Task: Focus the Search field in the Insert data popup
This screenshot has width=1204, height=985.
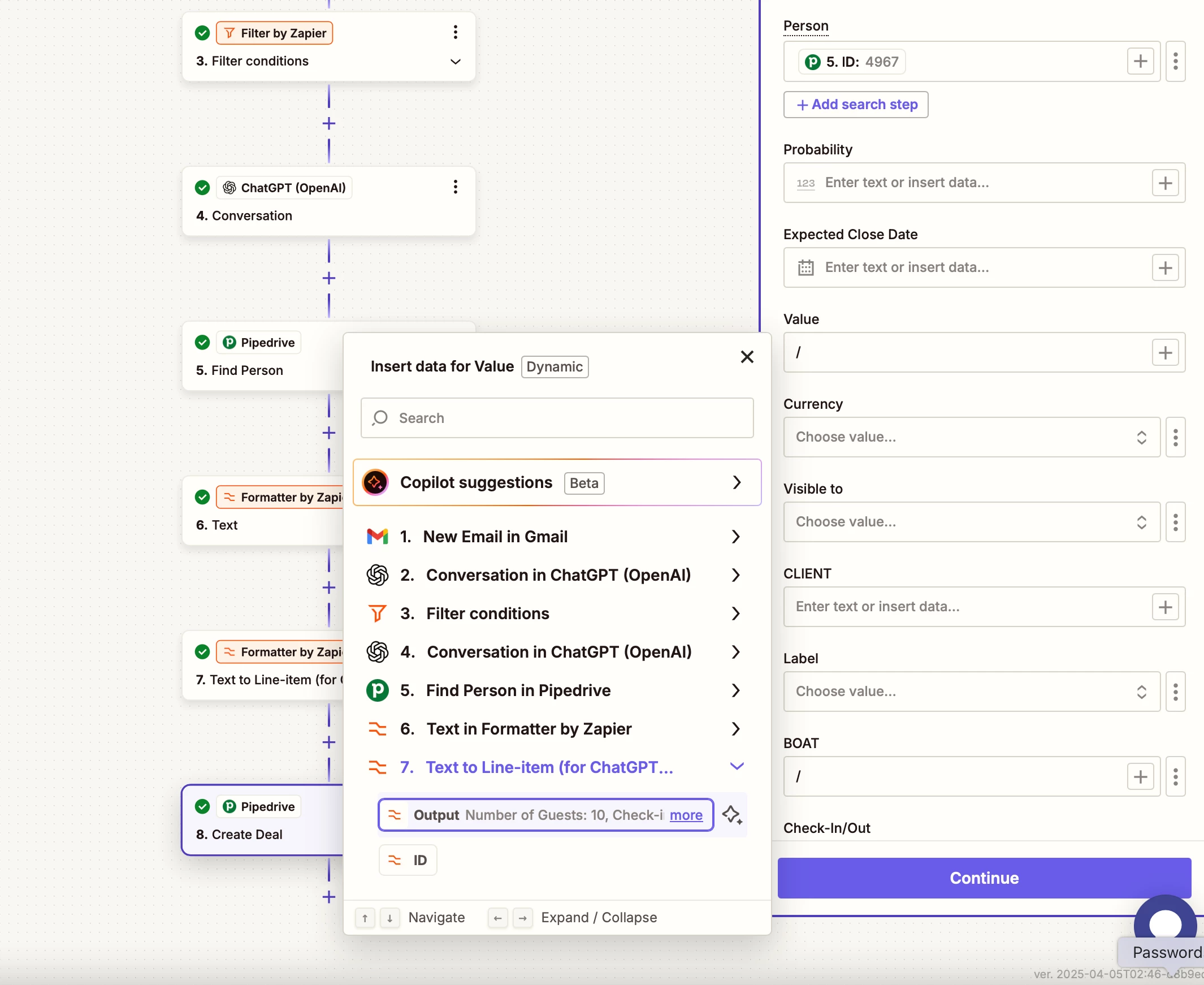Action: coord(557,418)
